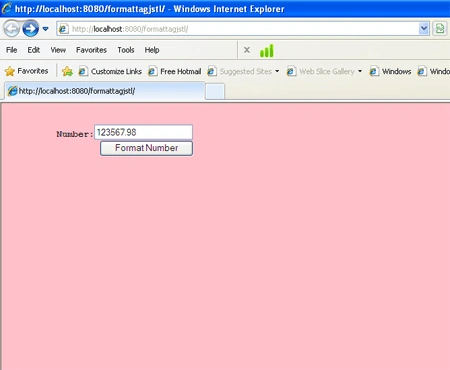Viewport: 450px width, 370px height.
Task: Click the Suggested Sites page icon
Action: coord(212,71)
